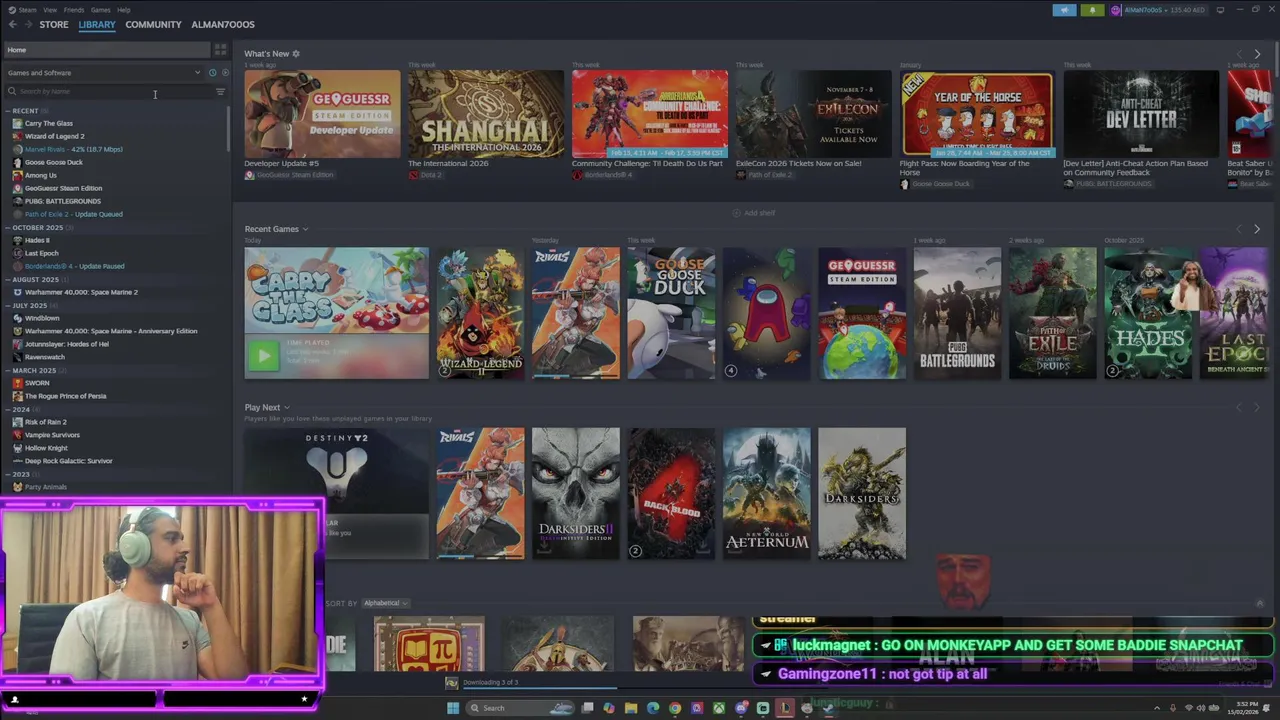1280x720 pixels.
Task: Toggle the collections grid view icon
Action: tap(220, 50)
